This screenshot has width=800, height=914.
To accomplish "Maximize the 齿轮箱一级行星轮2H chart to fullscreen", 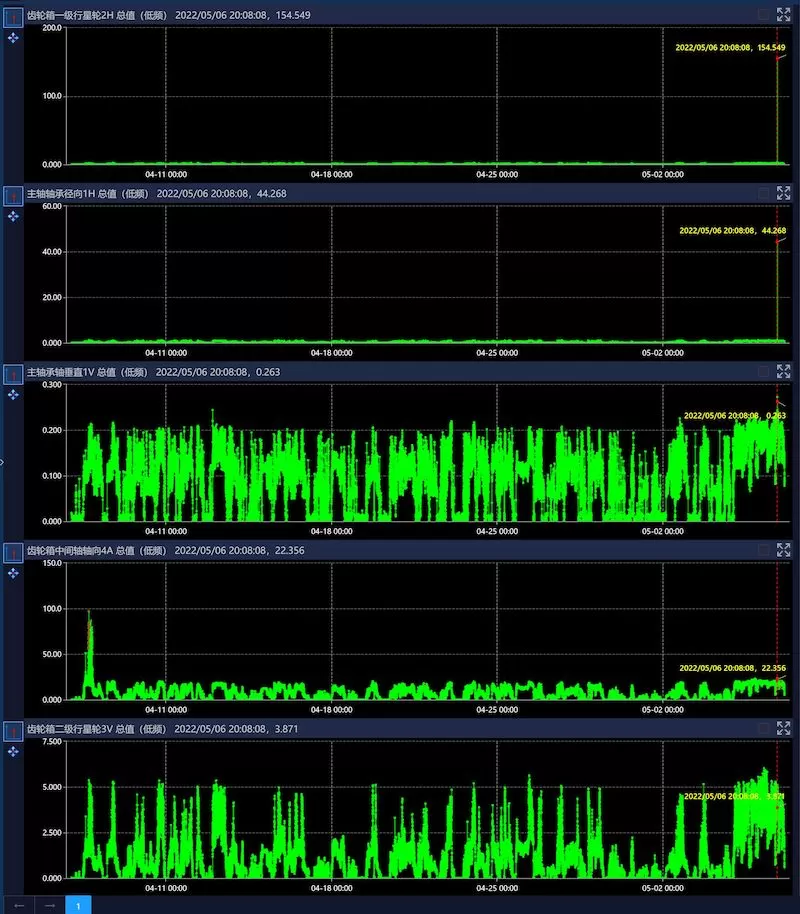I will (783, 14).
